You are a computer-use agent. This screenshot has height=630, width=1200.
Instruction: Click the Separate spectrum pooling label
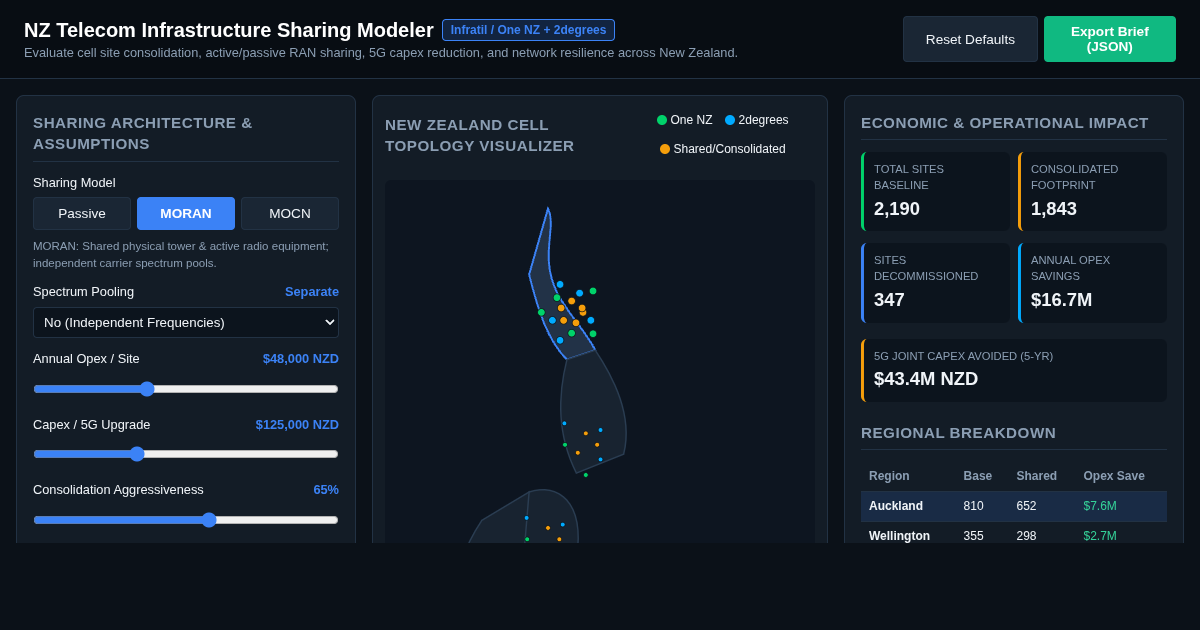312,291
